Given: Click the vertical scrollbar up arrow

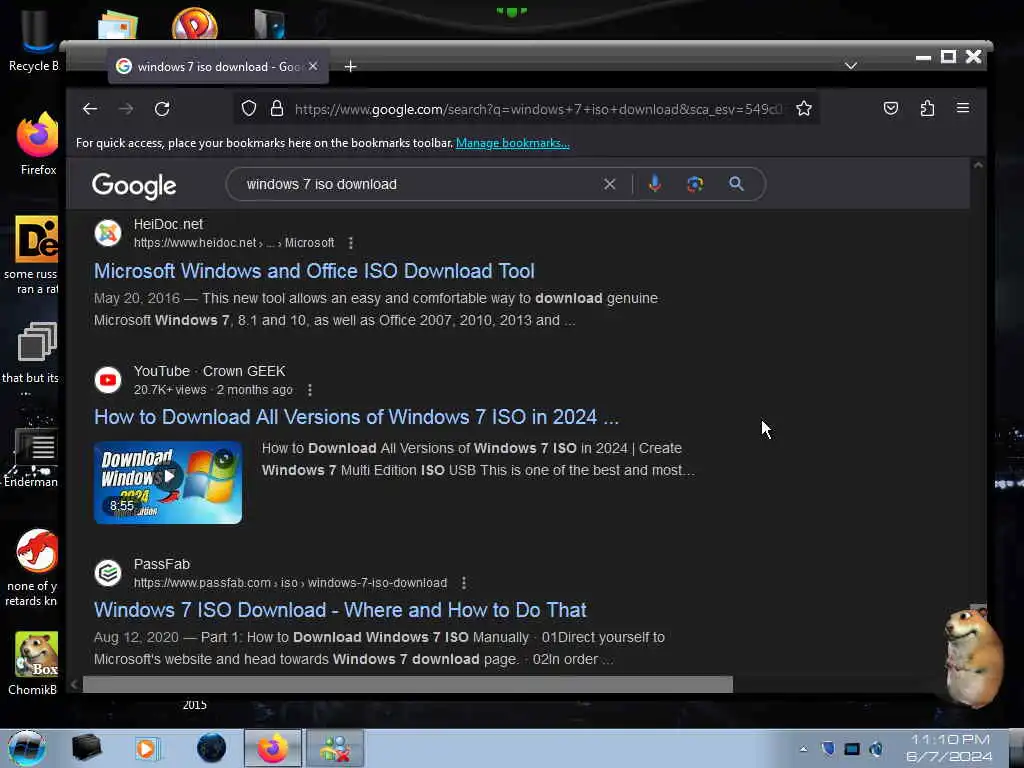Looking at the screenshot, I should 978,165.
